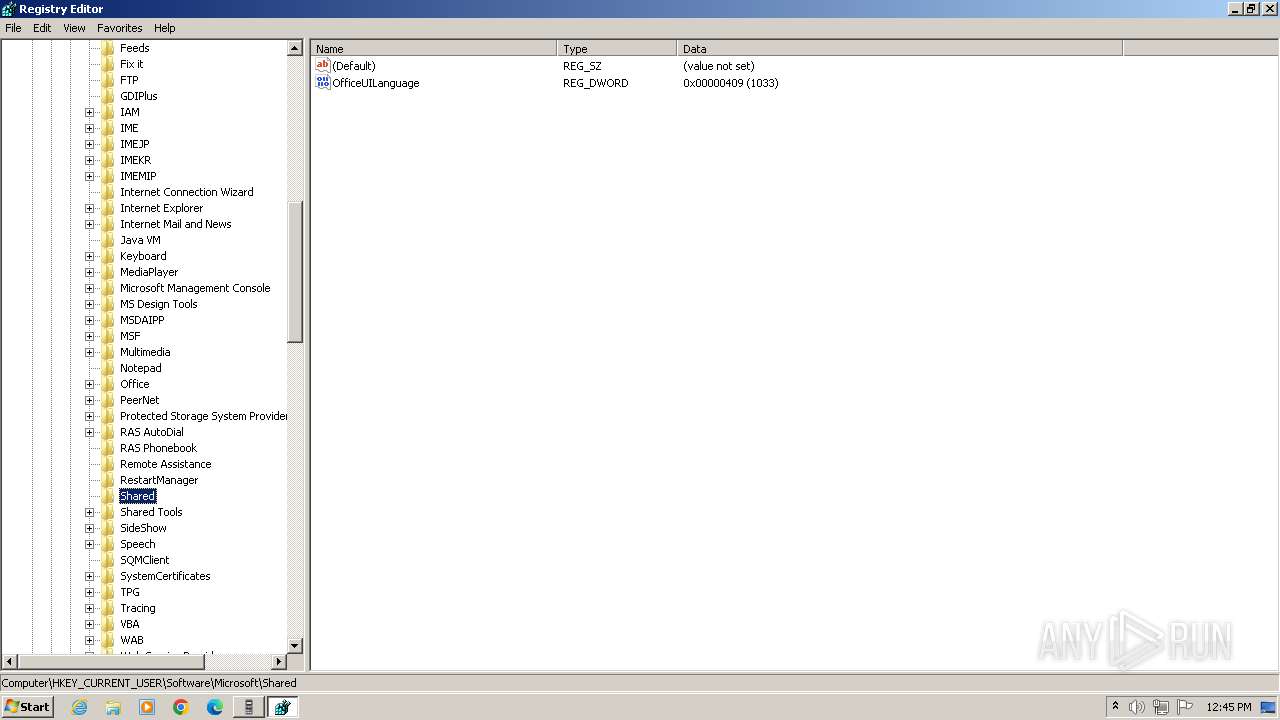Select the MSF key

click(130, 336)
